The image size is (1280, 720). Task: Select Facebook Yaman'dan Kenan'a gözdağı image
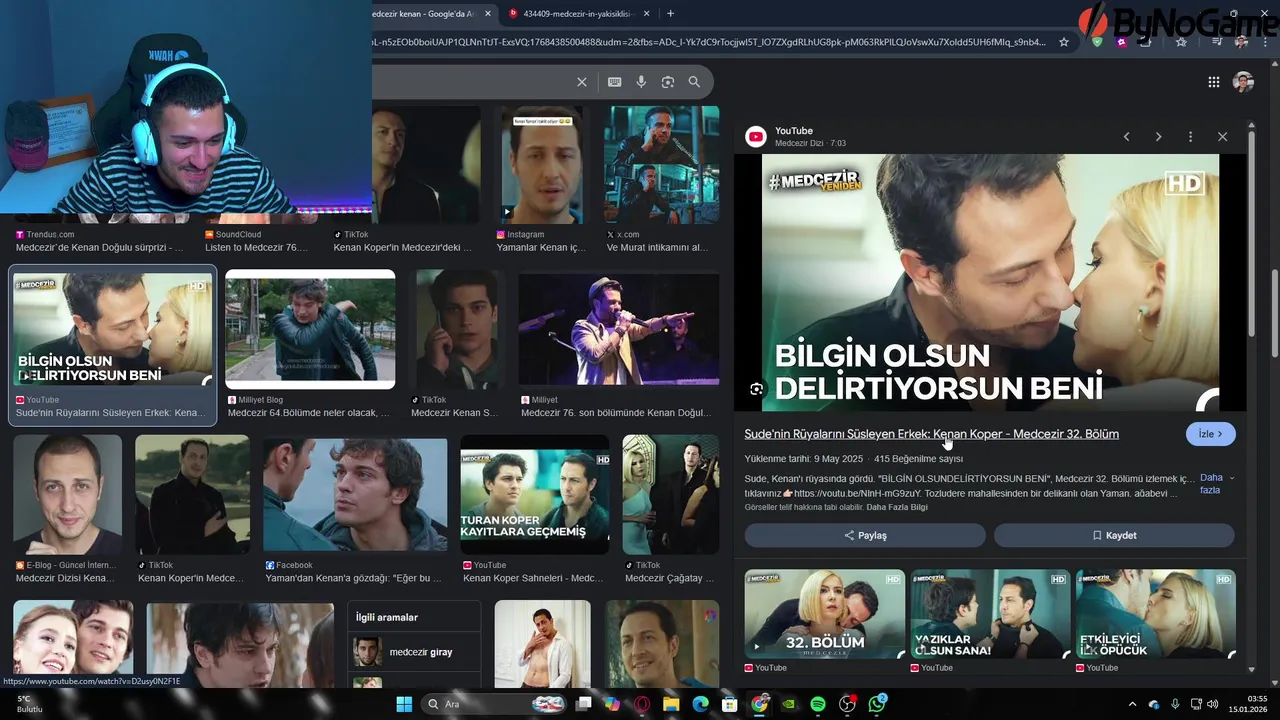(355, 494)
